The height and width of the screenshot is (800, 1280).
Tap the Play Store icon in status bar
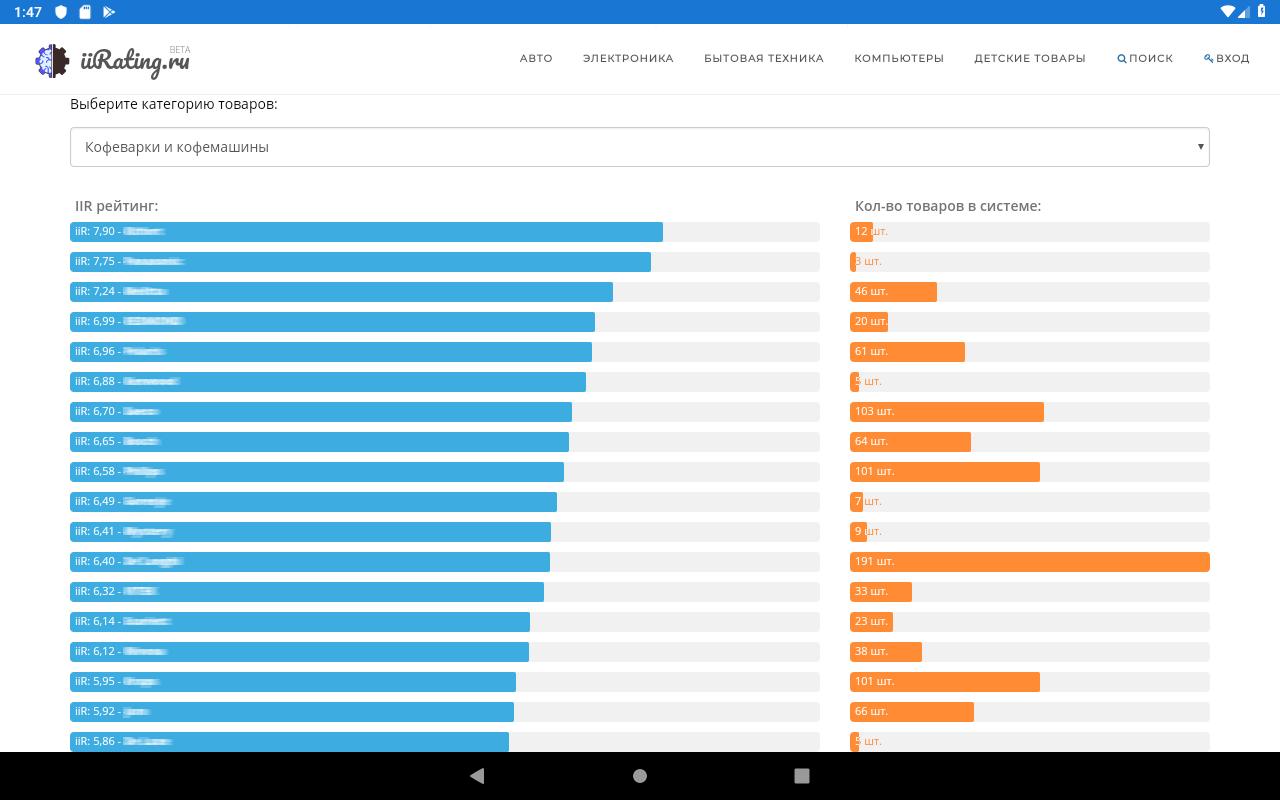[109, 12]
